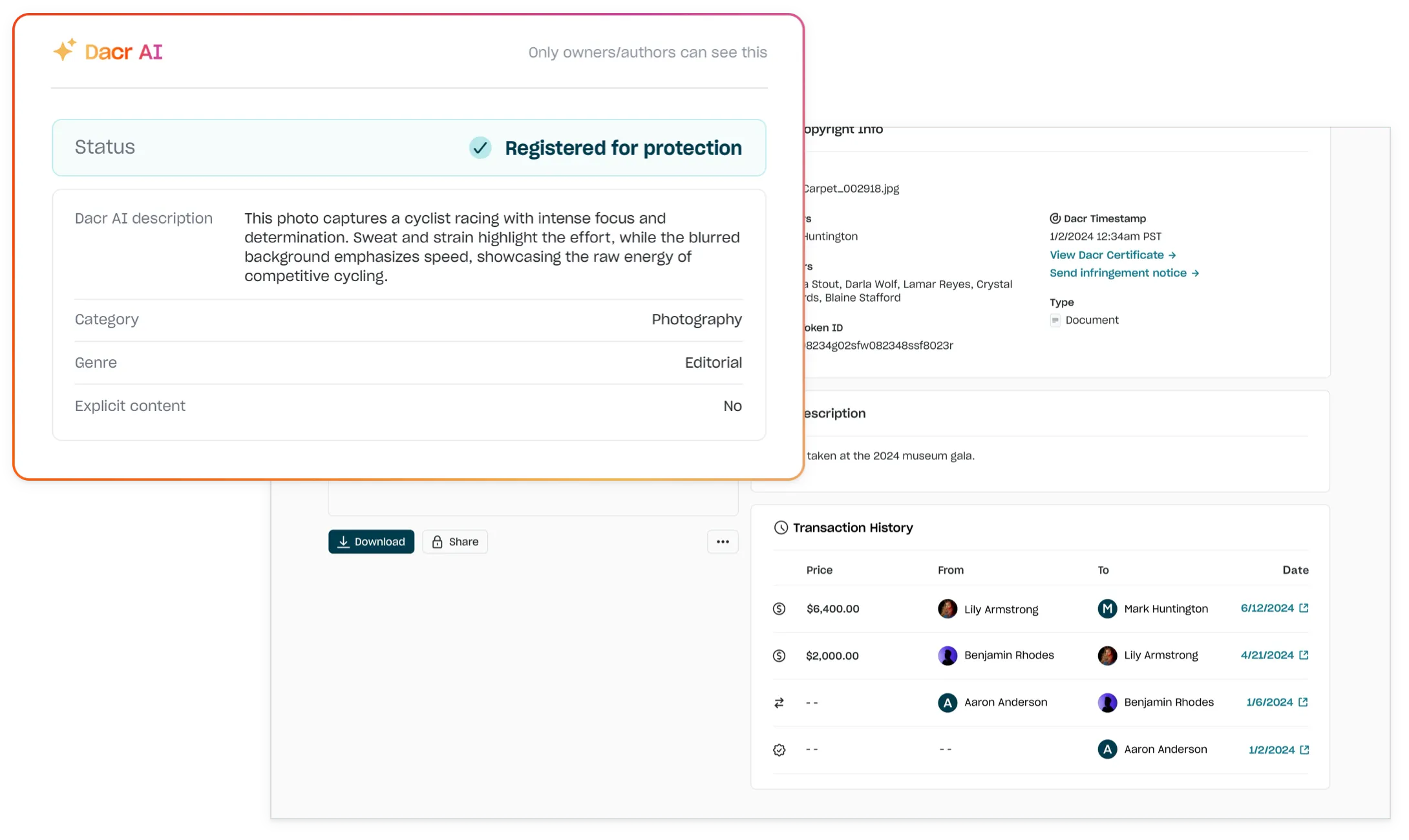Click the dollar sale icon for $2,000.00 row

point(779,656)
